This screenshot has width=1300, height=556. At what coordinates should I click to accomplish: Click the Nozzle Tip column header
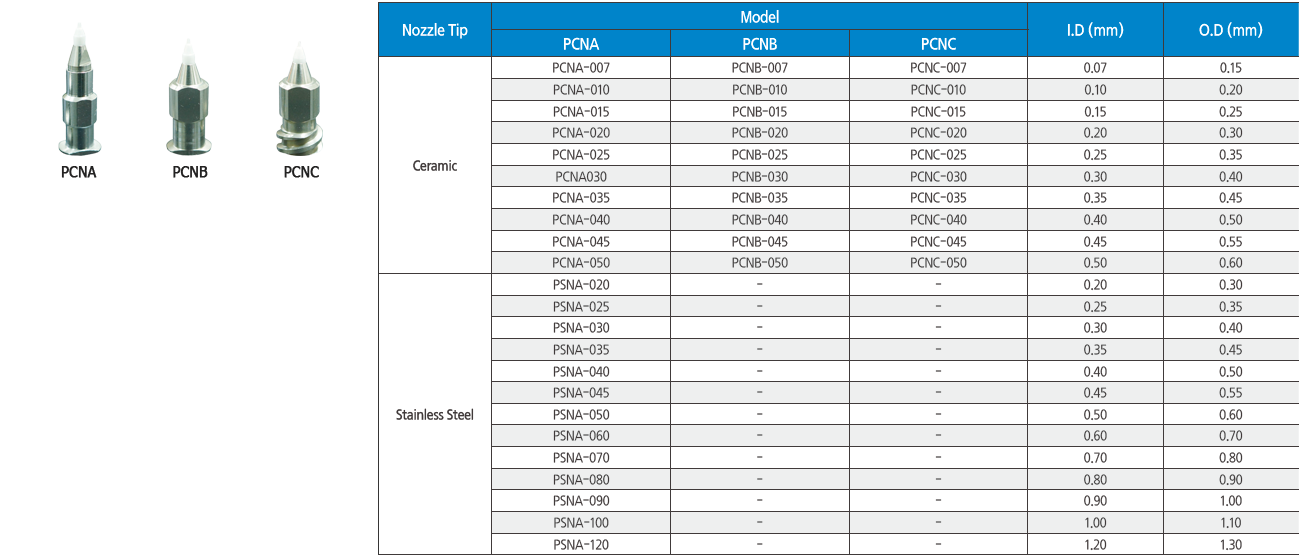point(434,30)
